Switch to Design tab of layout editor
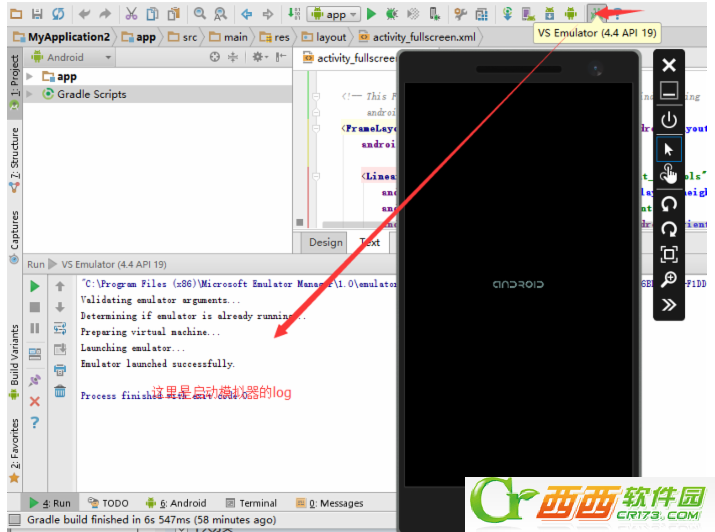Viewport: 715px width, 532px height. 325,242
